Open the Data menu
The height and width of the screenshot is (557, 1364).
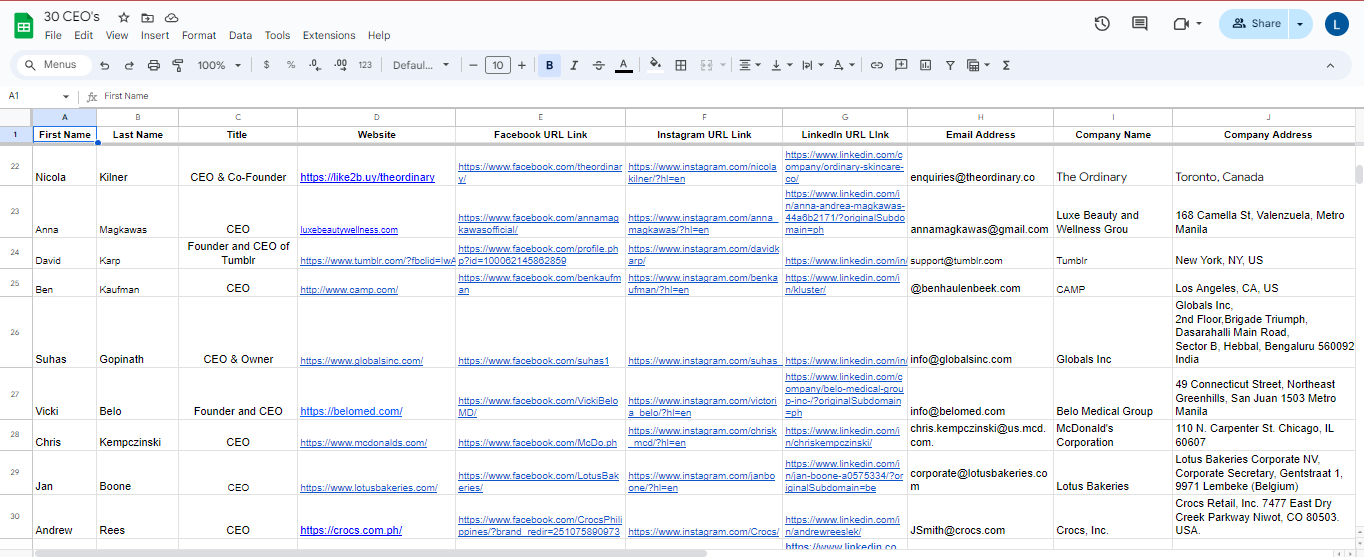point(240,35)
